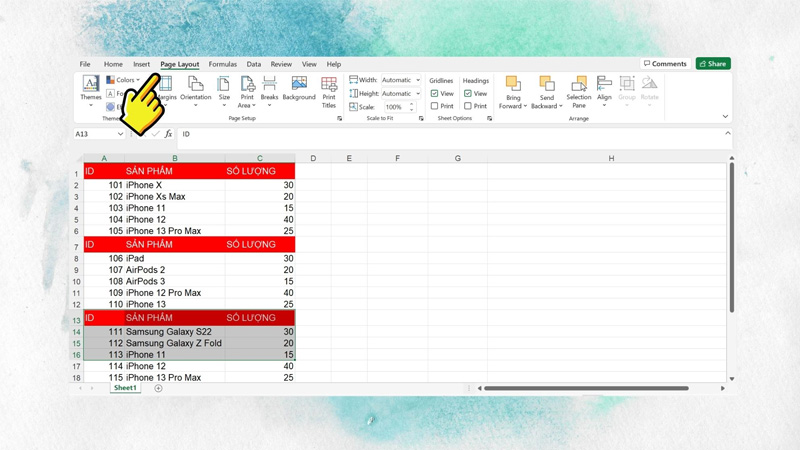Screen dimensions: 800x450
Task: Open Bring Forward dropdown arrow
Action: click(525, 106)
